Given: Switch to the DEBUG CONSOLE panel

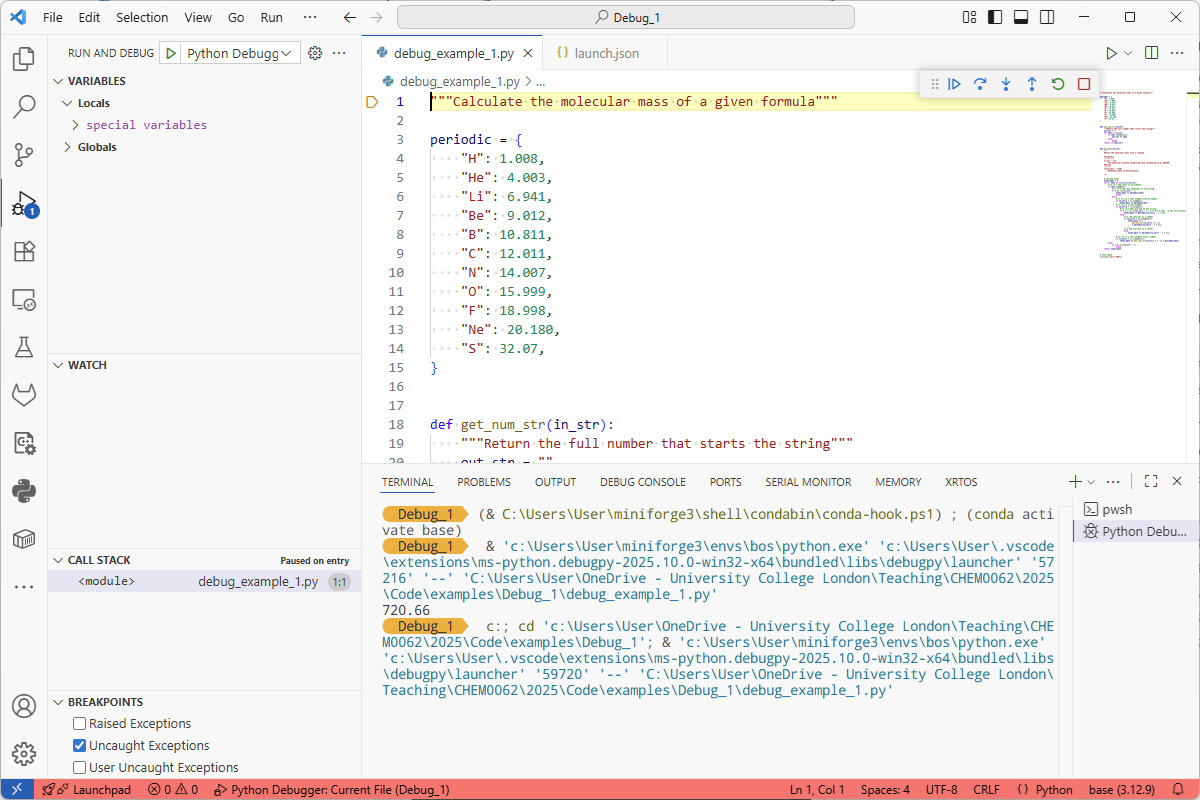Looking at the screenshot, I should pyautogui.click(x=643, y=482).
